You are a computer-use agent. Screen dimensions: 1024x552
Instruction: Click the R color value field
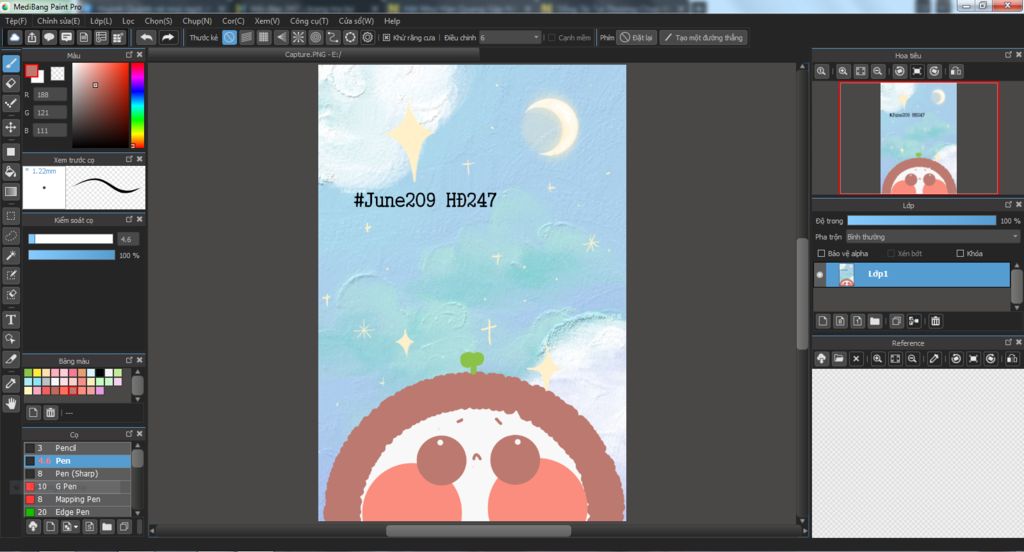coord(50,95)
